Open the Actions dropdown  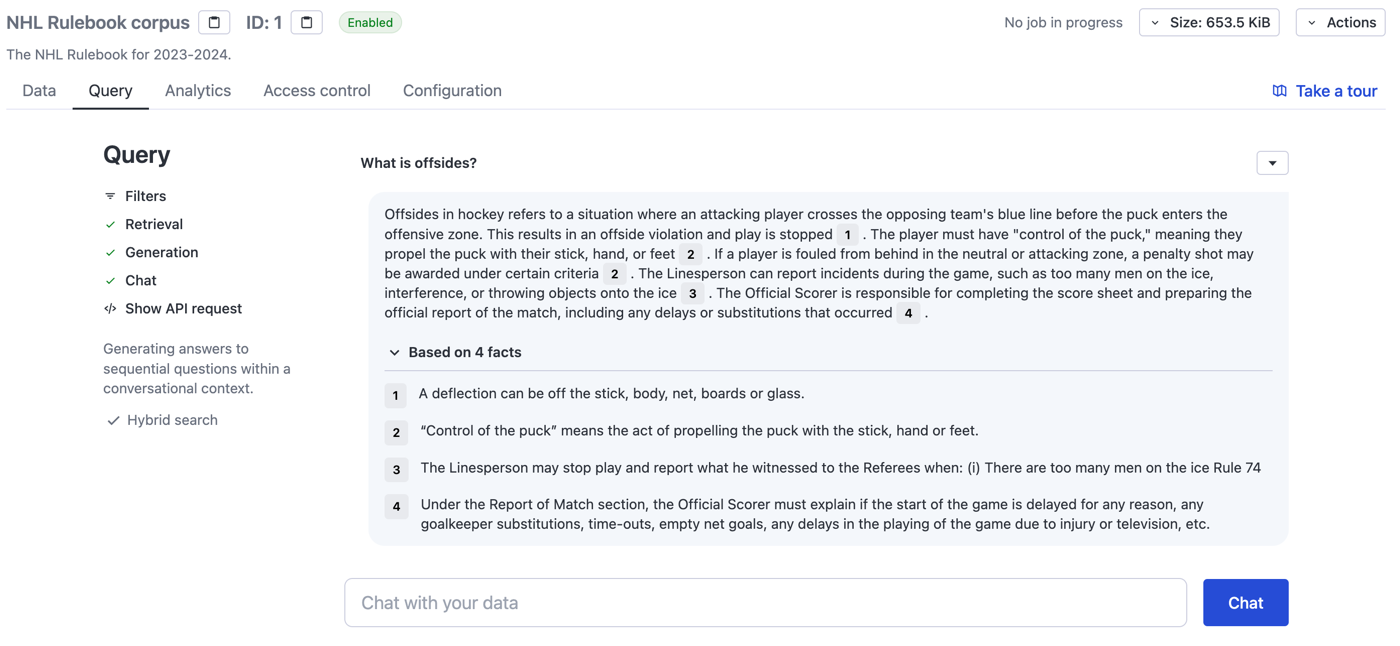pos(1340,21)
